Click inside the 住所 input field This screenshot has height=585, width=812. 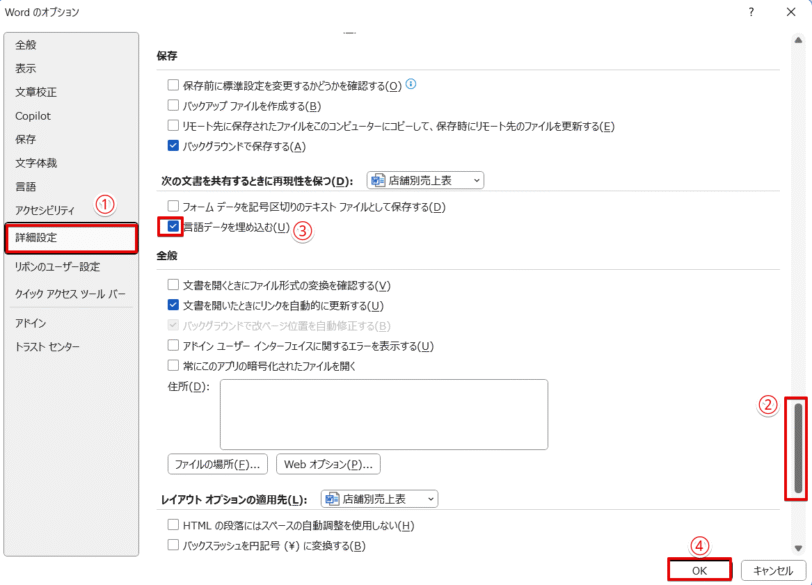385,414
